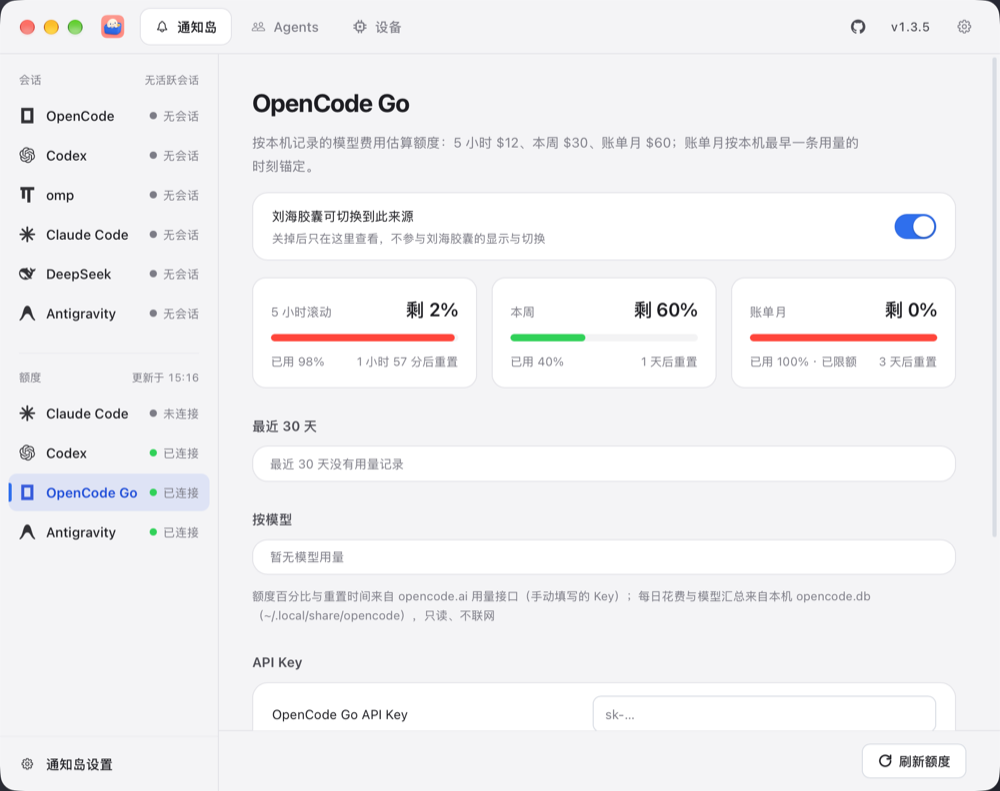Screen dimensions: 1000x791
Task: Click the omp icon in sidebar
Action: (x=27, y=195)
